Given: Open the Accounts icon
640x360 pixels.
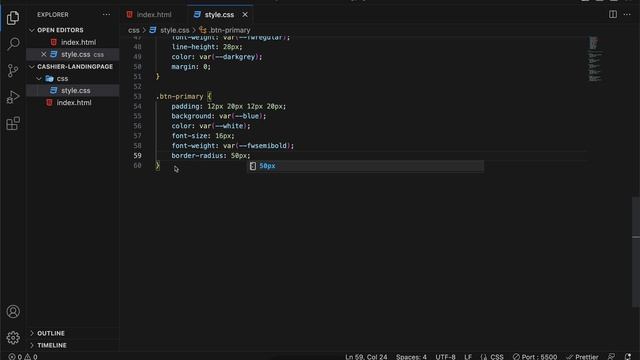Looking at the screenshot, I should click(x=13, y=311).
